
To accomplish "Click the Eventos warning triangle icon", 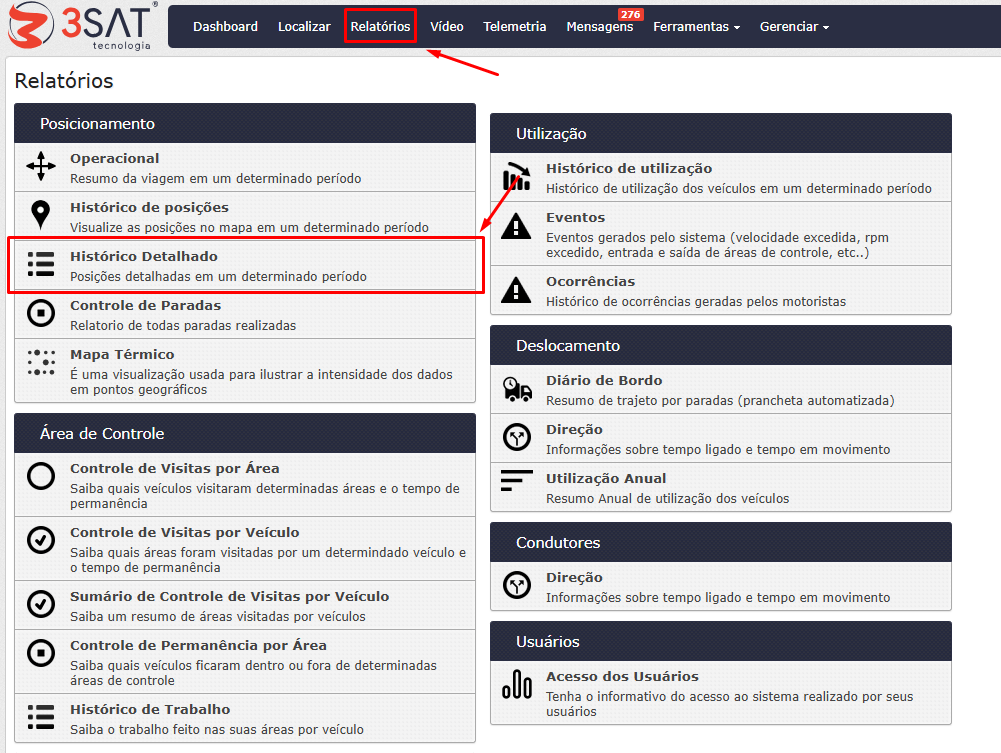I will (516, 226).
